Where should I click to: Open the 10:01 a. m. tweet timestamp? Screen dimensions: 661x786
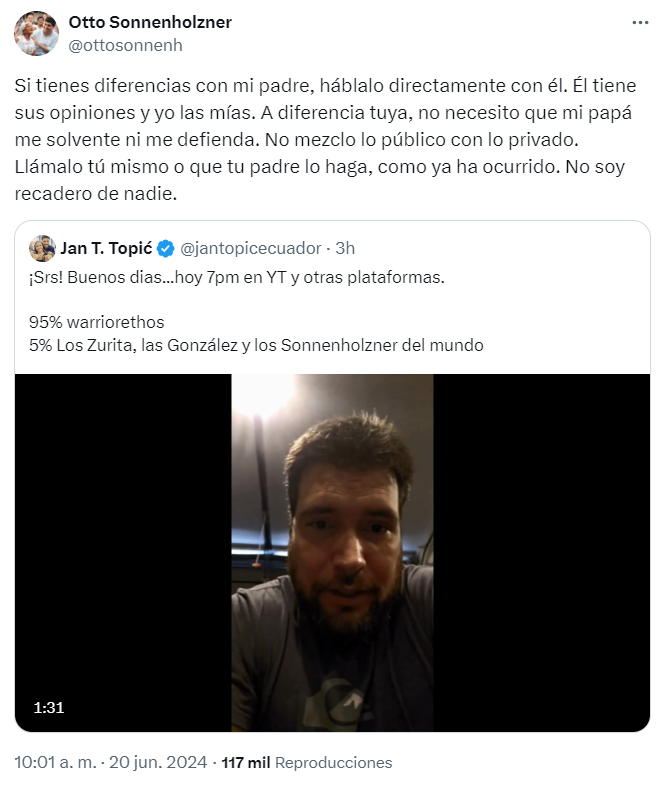(x=55, y=762)
